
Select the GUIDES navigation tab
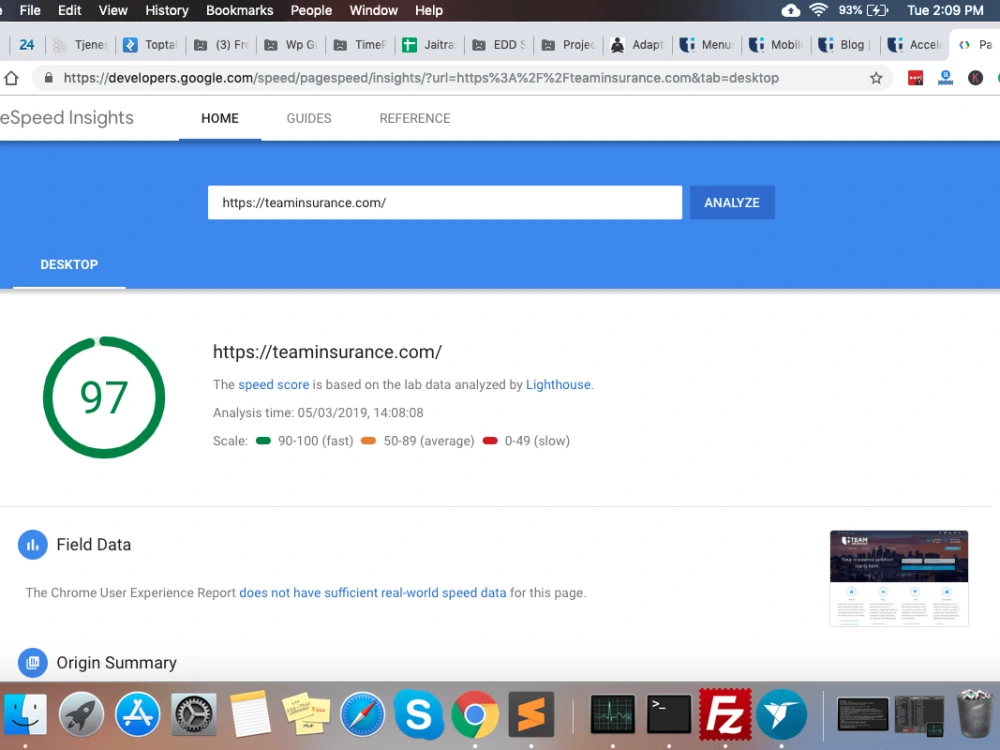(x=309, y=118)
